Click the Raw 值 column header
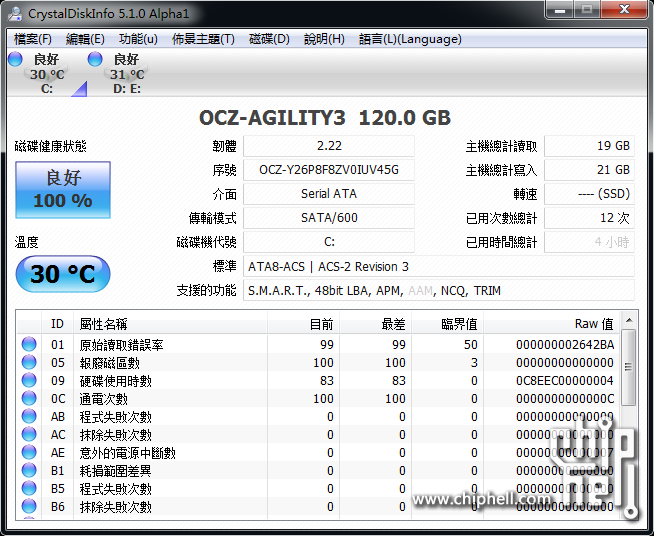Image resolution: width=654 pixels, height=536 pixels. tap(551, 323)
